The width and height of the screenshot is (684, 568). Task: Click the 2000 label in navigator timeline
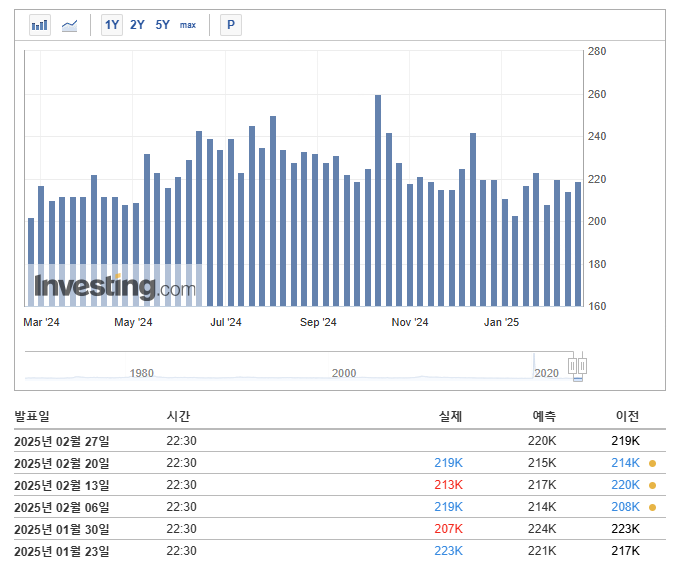(344, 373)
